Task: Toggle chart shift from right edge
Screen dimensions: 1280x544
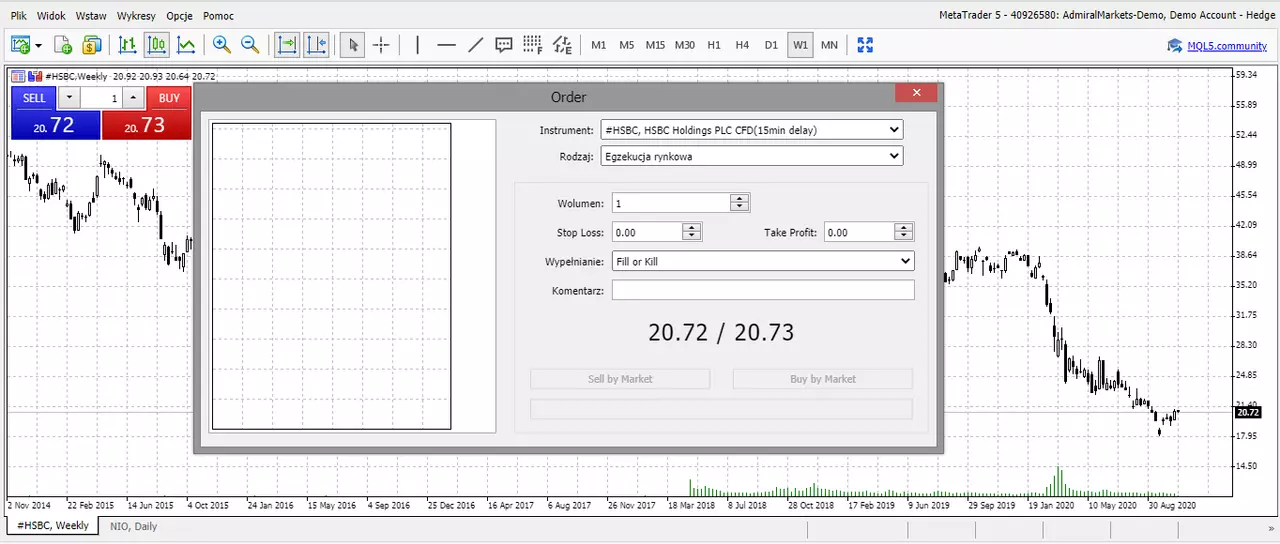Action: click(317, 45)
